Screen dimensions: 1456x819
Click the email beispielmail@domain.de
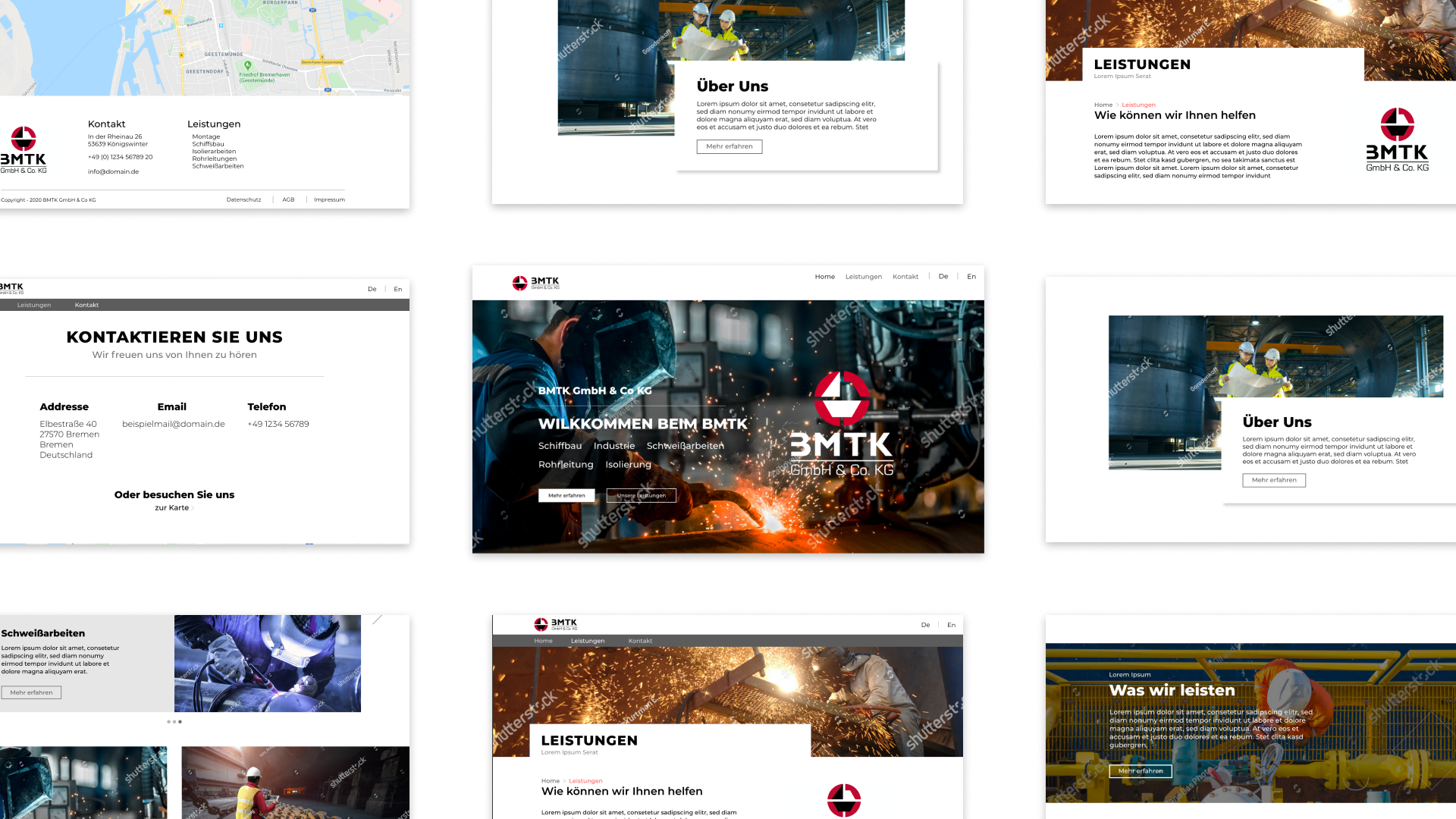(x=174, y=424)
